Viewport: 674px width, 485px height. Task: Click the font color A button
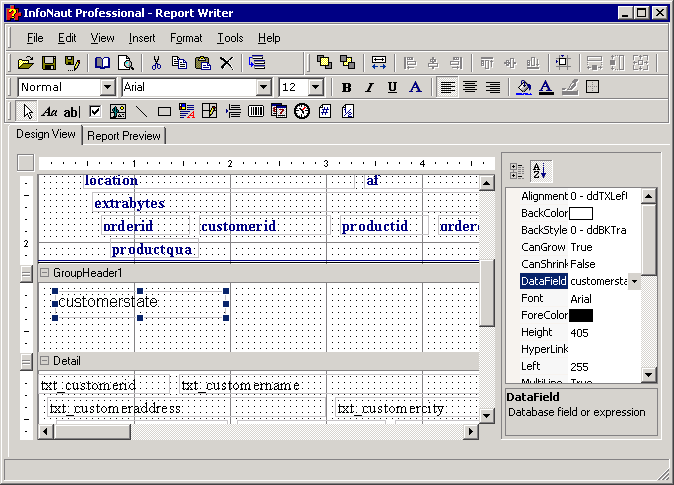(x=546, y=87)
